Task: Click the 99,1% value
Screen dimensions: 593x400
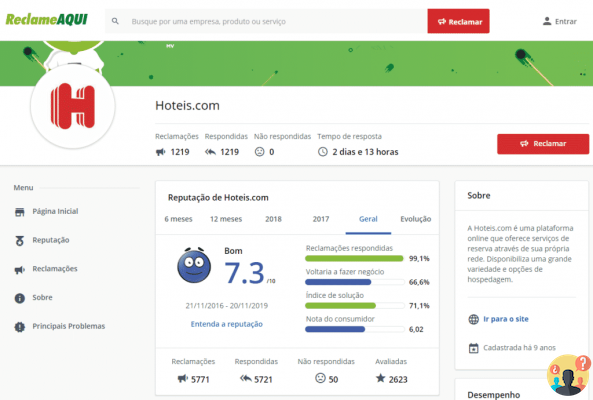Action: [419, 259]
